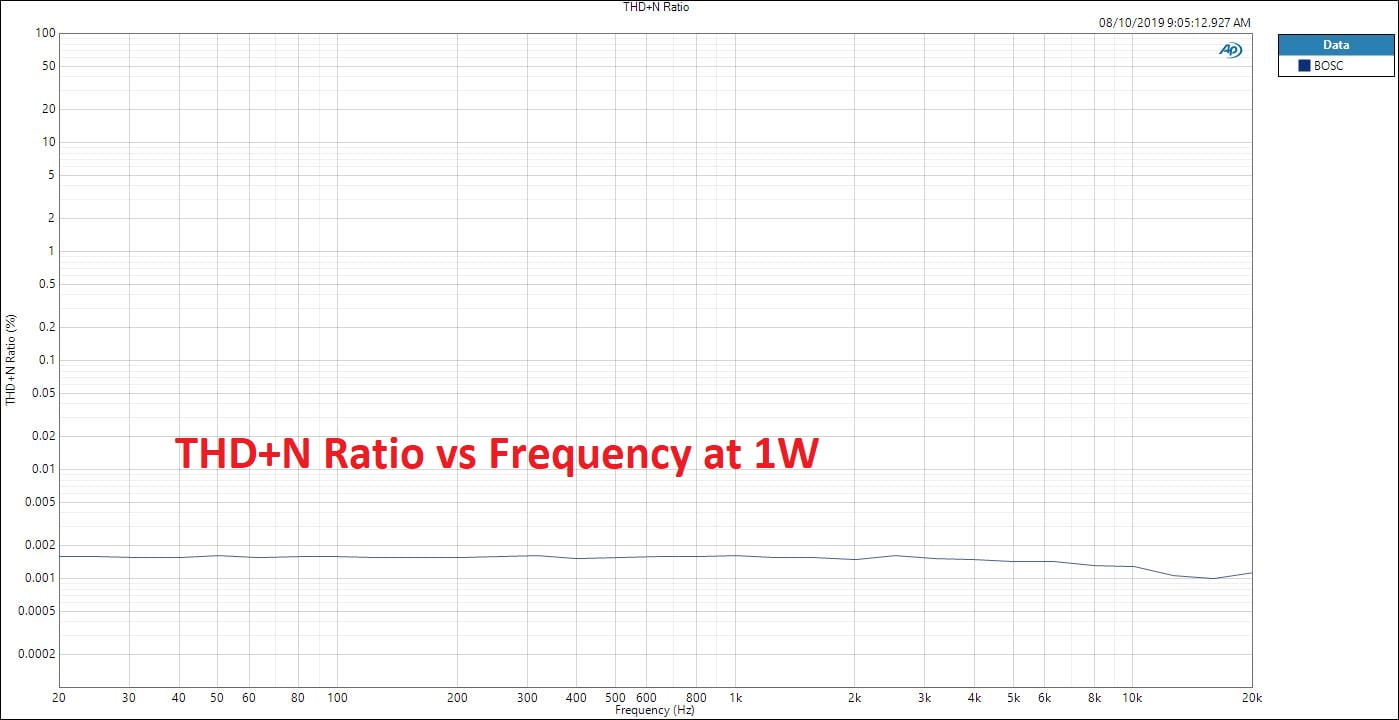Select the THD+N Ratio chart title

click(x=656, y=7)
